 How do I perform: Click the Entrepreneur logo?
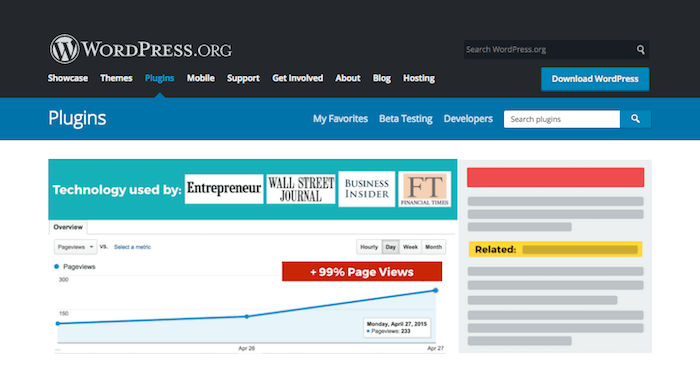224,189
